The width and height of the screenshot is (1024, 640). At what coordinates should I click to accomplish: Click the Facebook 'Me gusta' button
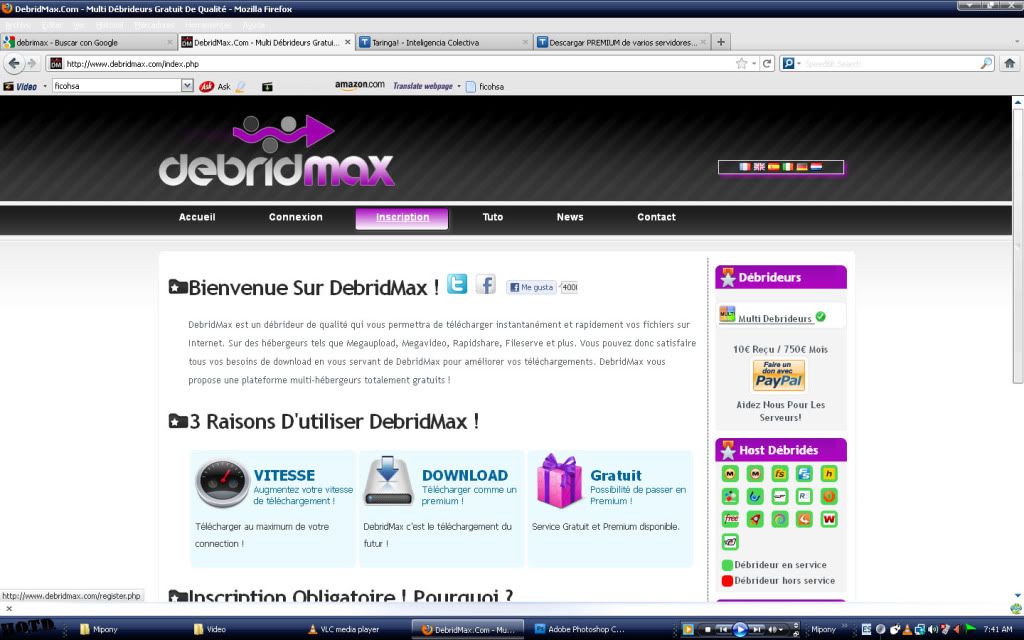point(531,287)
